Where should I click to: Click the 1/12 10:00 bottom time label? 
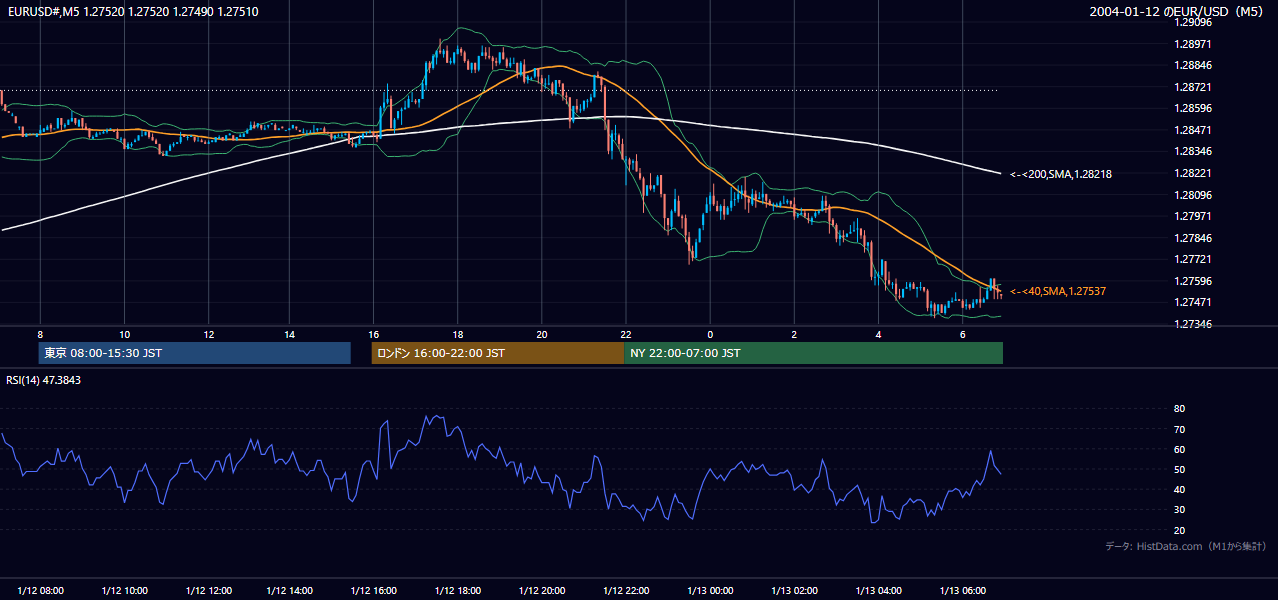[x=124, y=590]
